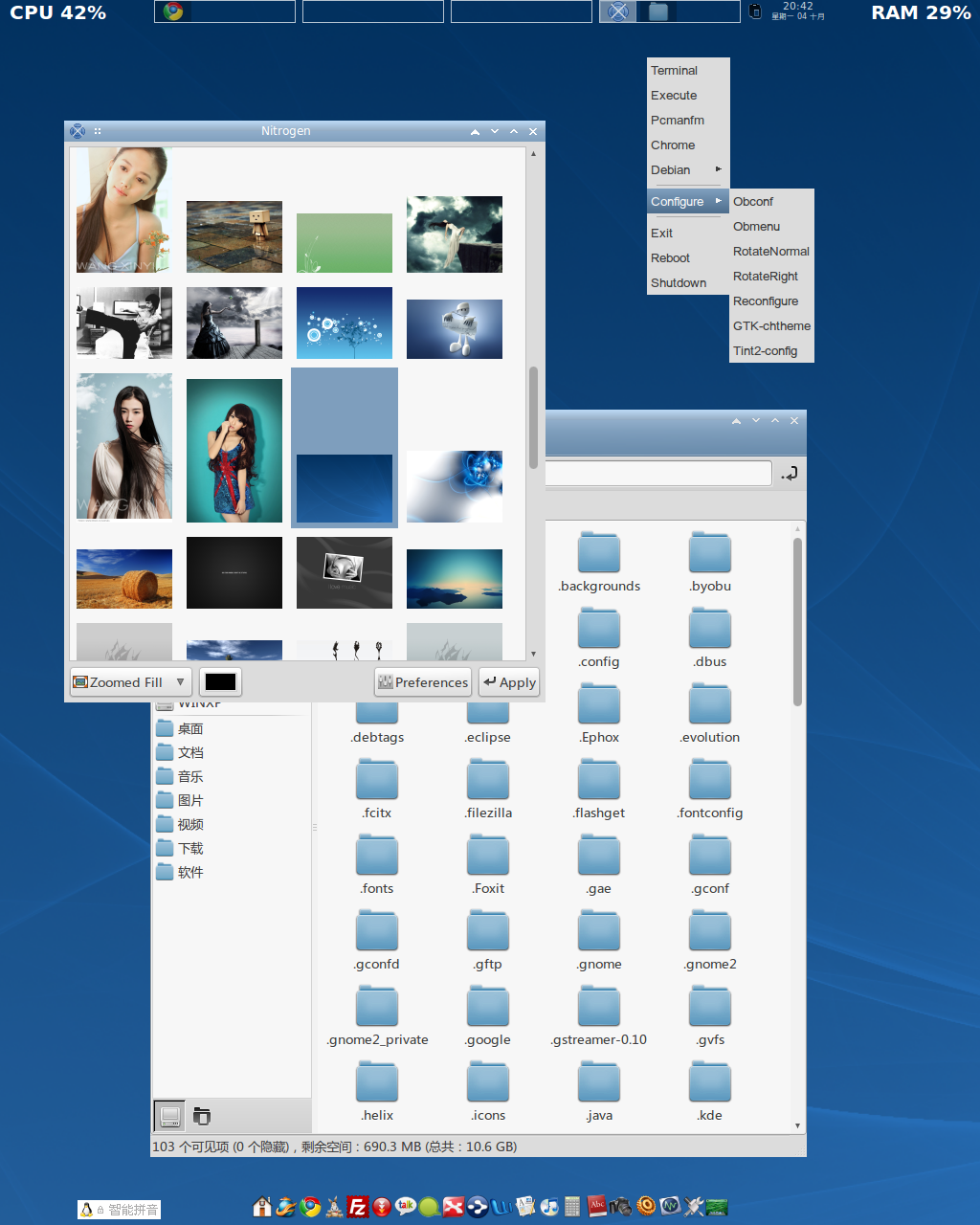Viewport: 980px width, 1225px height.
Task: Click the Apply button in Nitrogen
Action: tap(509, 682)
